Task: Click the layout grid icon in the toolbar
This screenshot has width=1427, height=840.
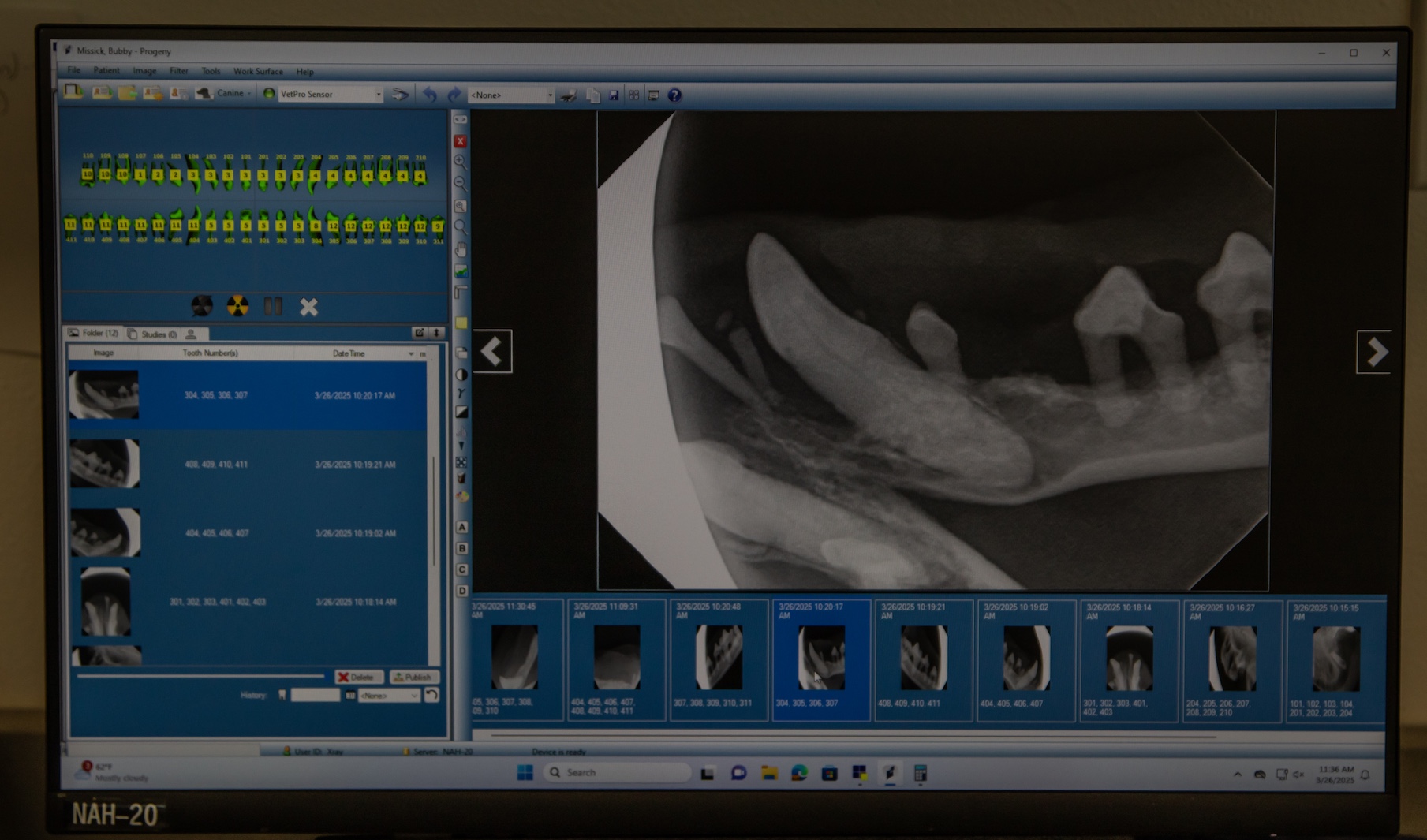Action: 633,95
